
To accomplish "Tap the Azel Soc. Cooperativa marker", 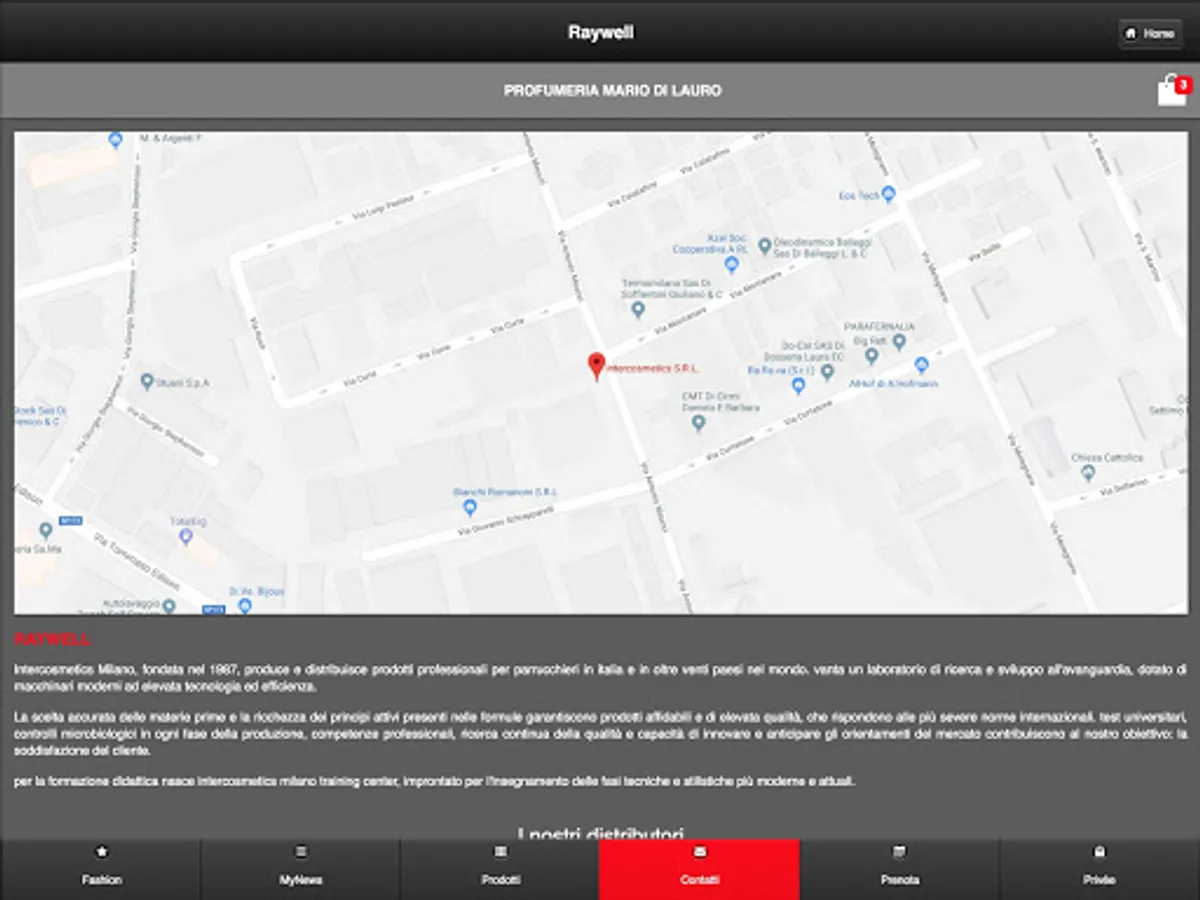I will pos(731,265).
